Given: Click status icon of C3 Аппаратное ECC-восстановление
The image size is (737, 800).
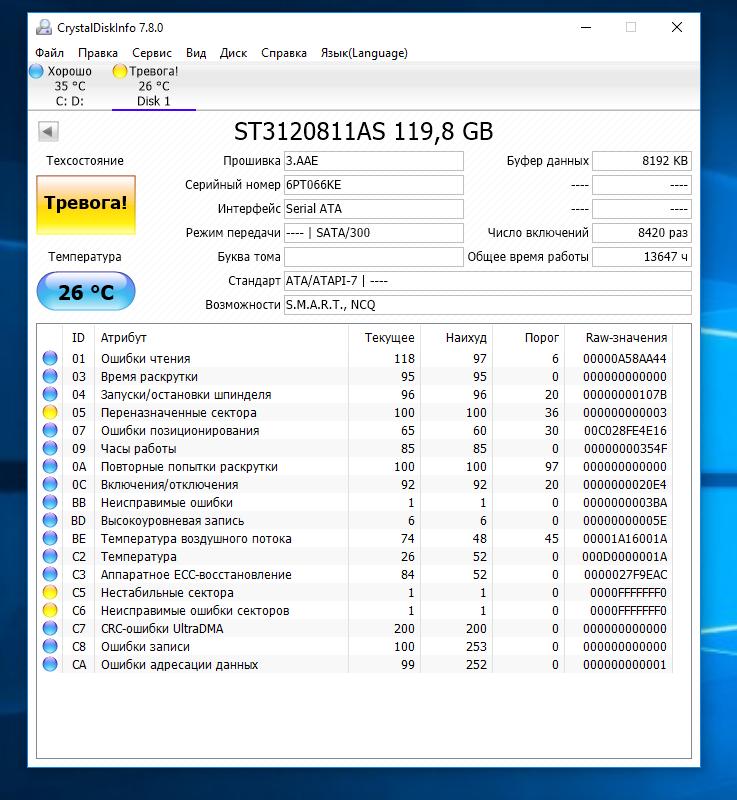Looking at the screenshot, I should (50, 574).
